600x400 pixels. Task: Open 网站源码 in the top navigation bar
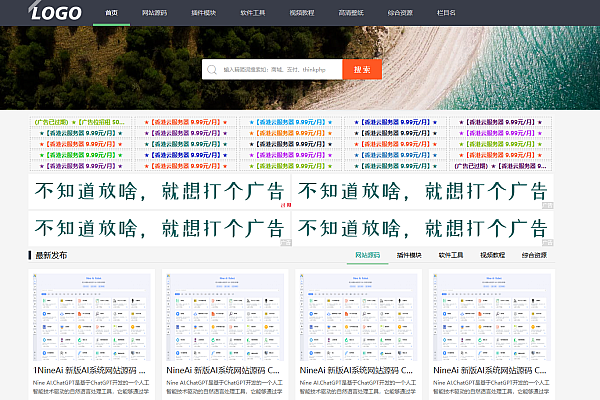tap(155, 13)
